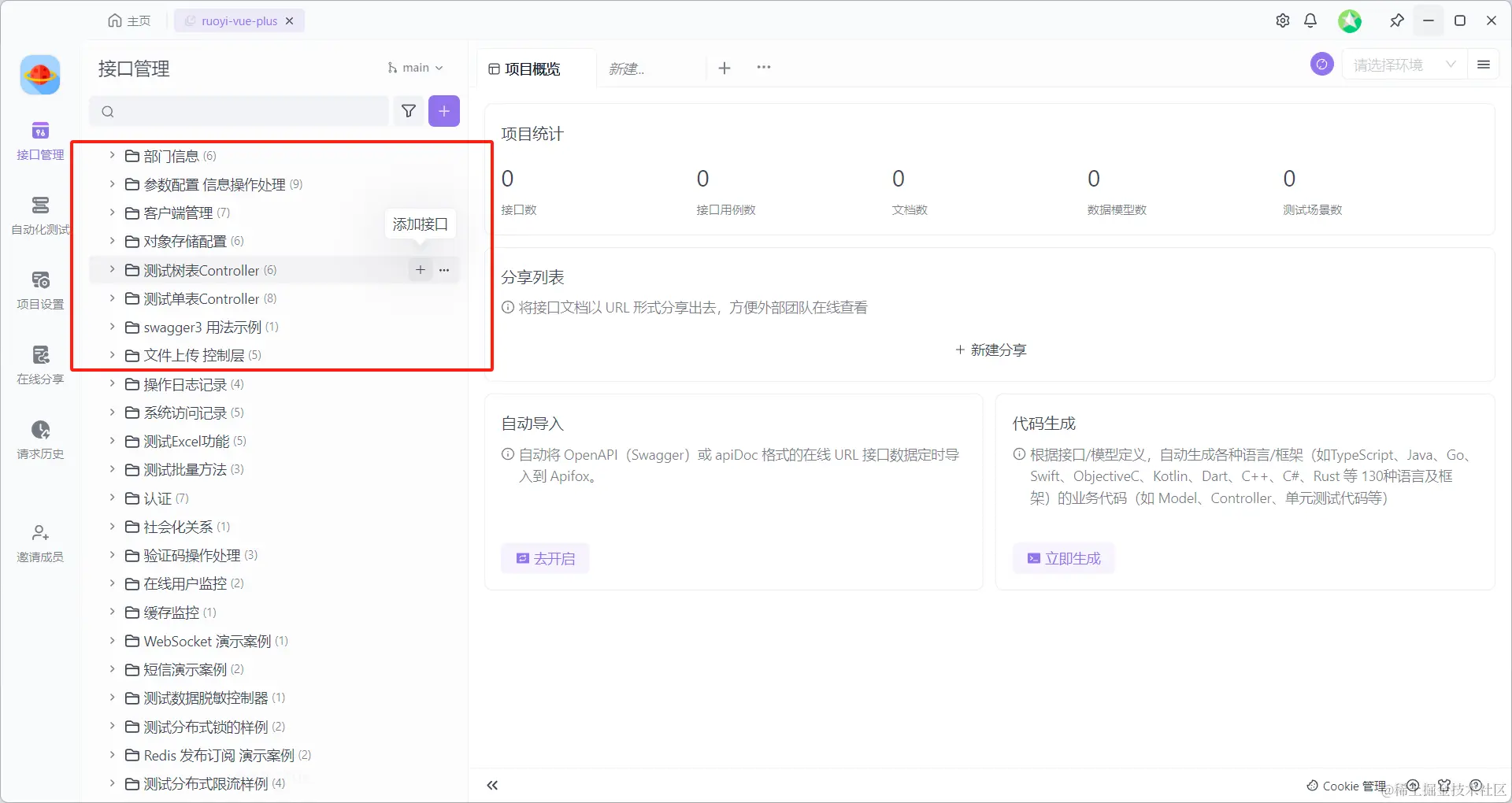Close the ruoyi-vue-plus project tab
Viewport: 1512px width, 803px height.
pyautogui.click(x=290, y=21)
